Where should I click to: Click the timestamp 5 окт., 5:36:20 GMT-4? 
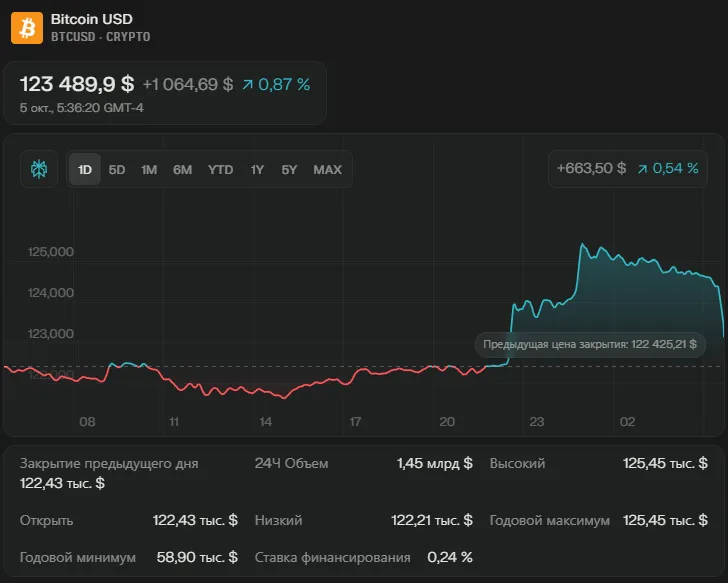click(x=82, y=108)
